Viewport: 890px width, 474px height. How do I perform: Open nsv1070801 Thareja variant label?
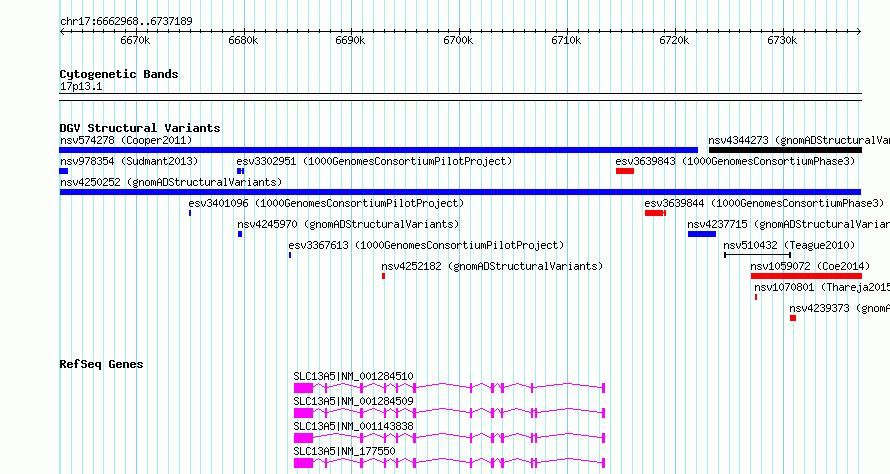(822, 287)
